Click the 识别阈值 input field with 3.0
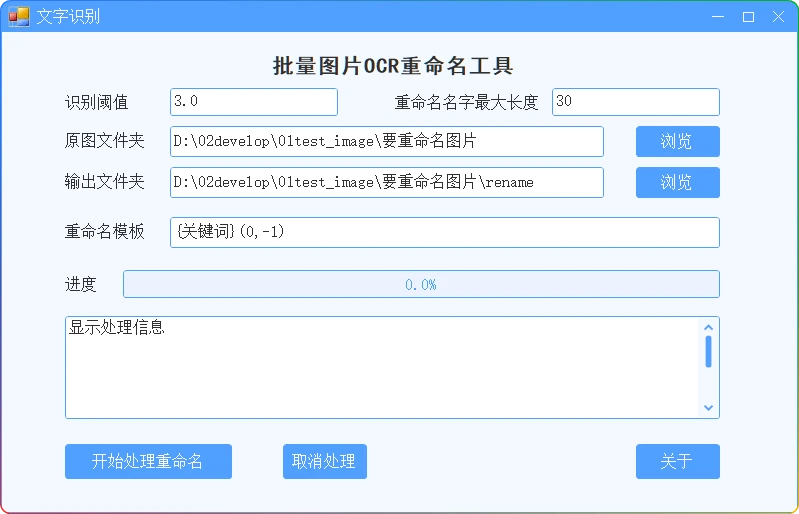799x514 pixels. coord(254,102)
